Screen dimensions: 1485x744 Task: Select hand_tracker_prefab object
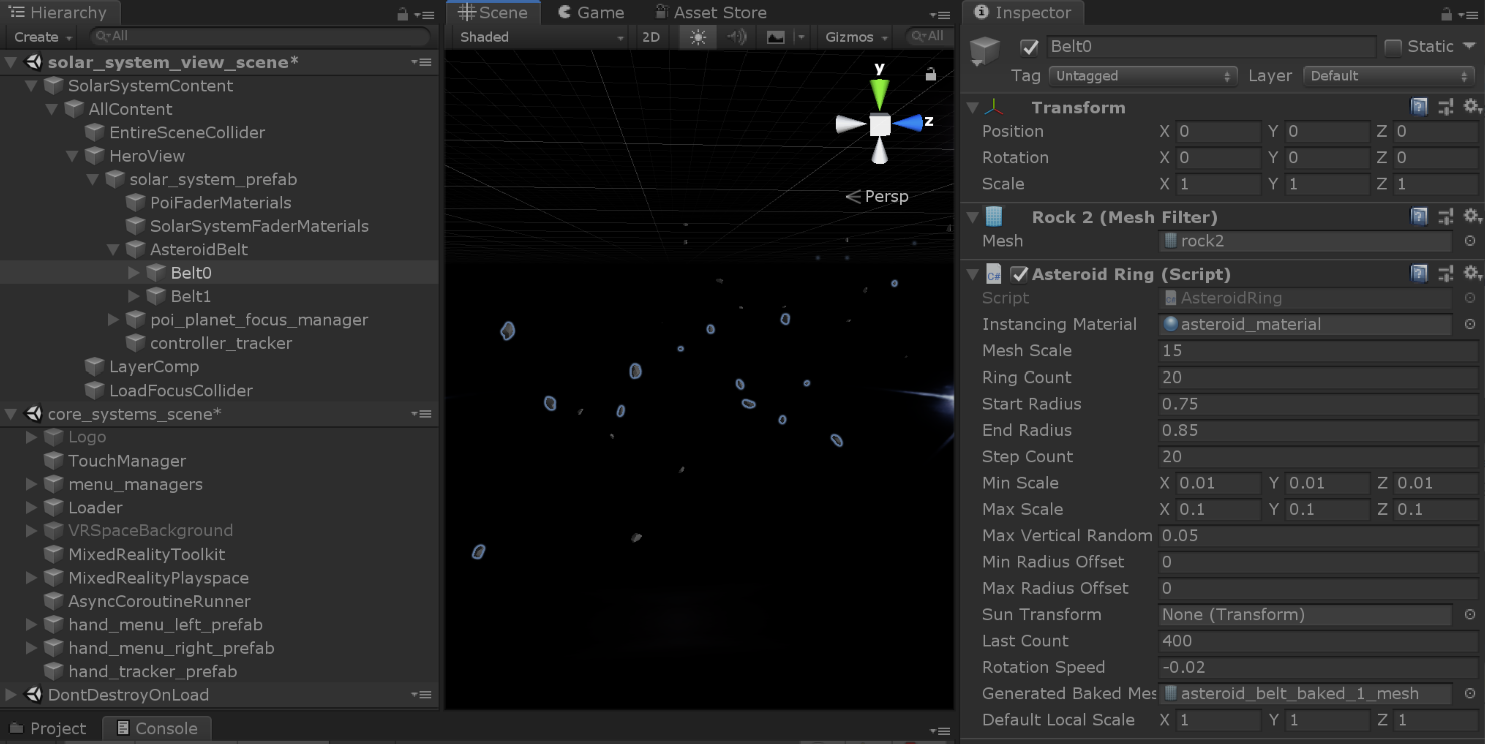152,671
